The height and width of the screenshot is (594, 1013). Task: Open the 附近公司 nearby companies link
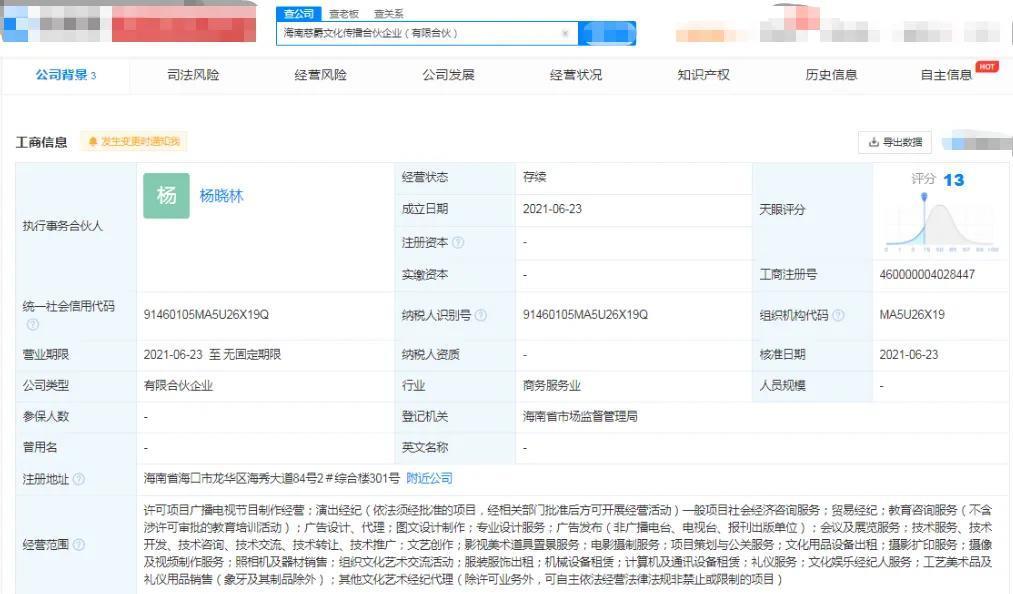tap(429, 478)
